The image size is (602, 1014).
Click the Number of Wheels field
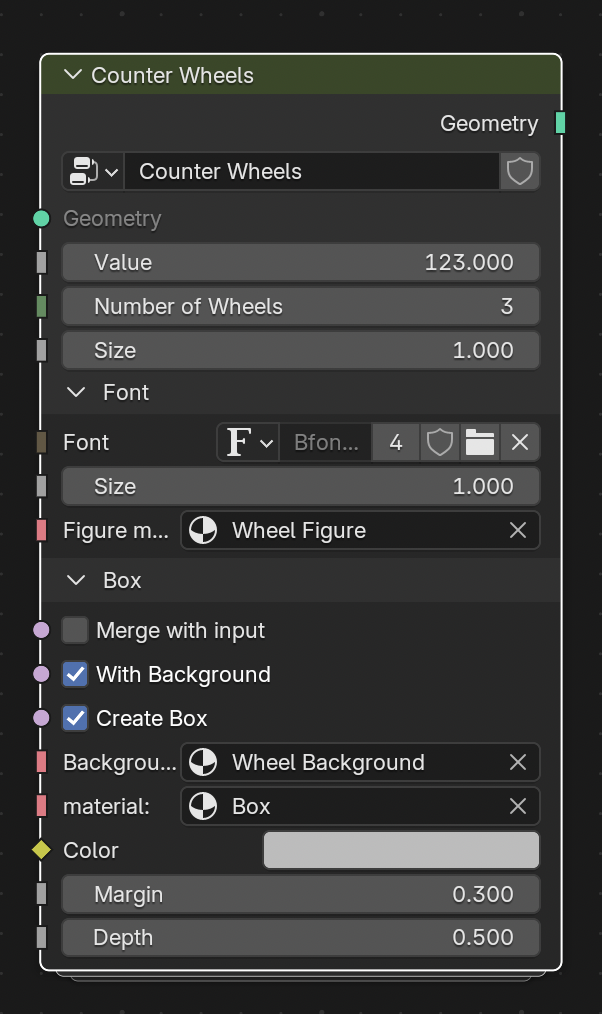[x=301, y=307]
